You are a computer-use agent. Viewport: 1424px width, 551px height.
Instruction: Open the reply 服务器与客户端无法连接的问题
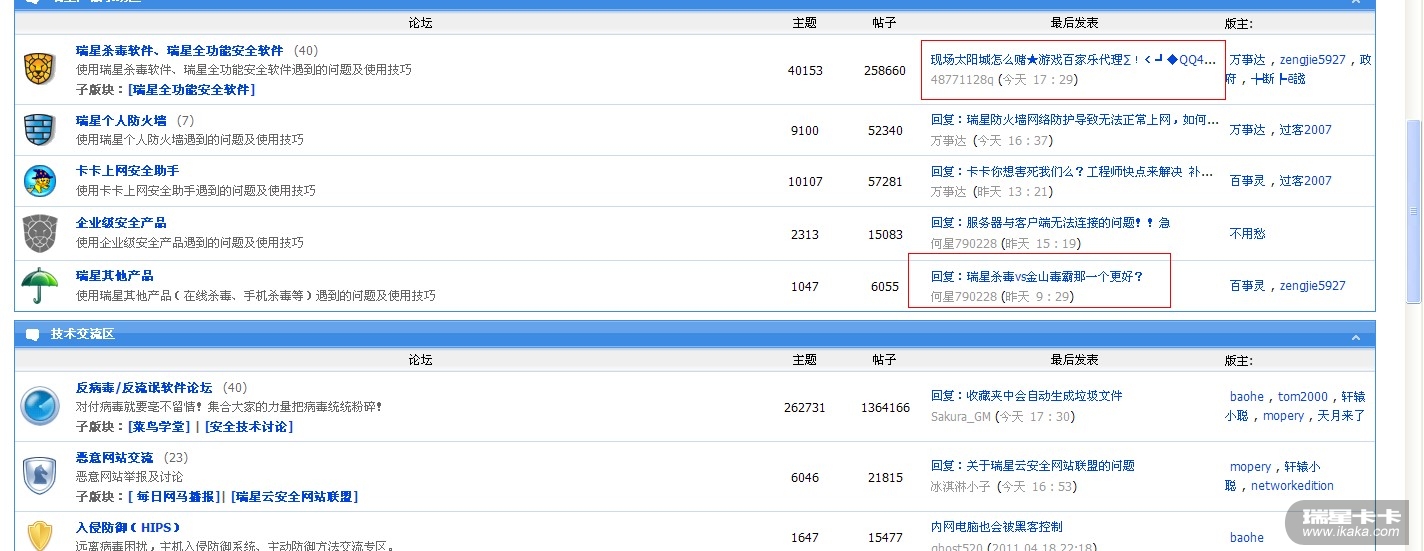click(x=1050, y=223)
